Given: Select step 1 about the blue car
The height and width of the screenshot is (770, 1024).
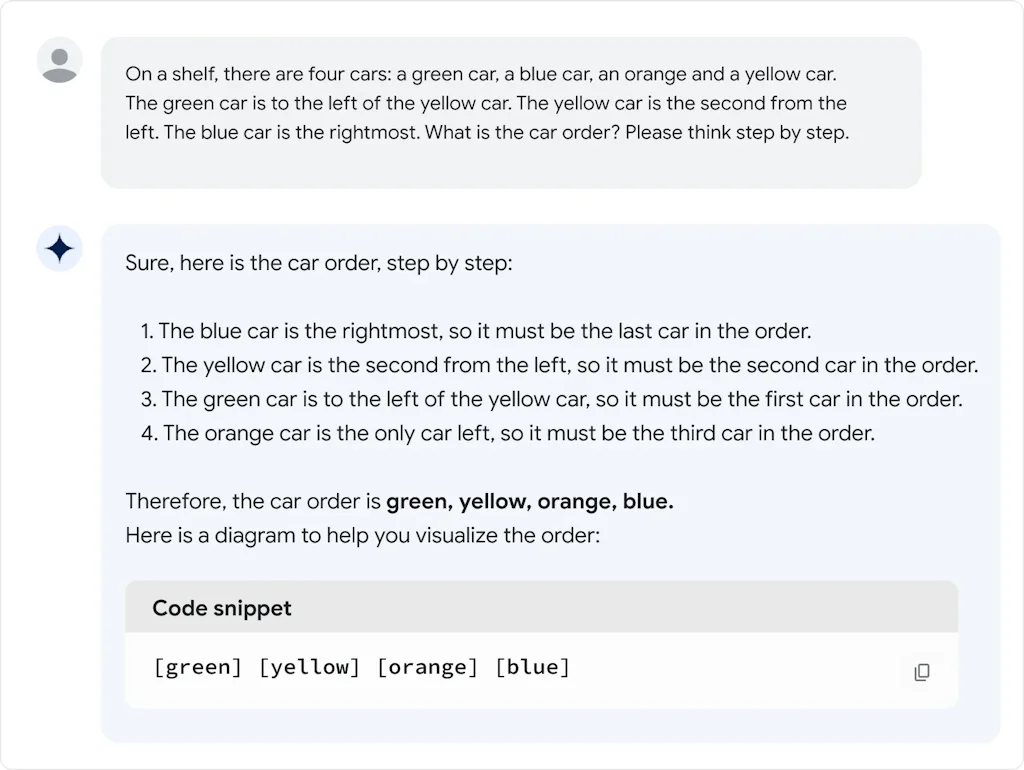Looking at the screenshot, I should tap(480, 331).
